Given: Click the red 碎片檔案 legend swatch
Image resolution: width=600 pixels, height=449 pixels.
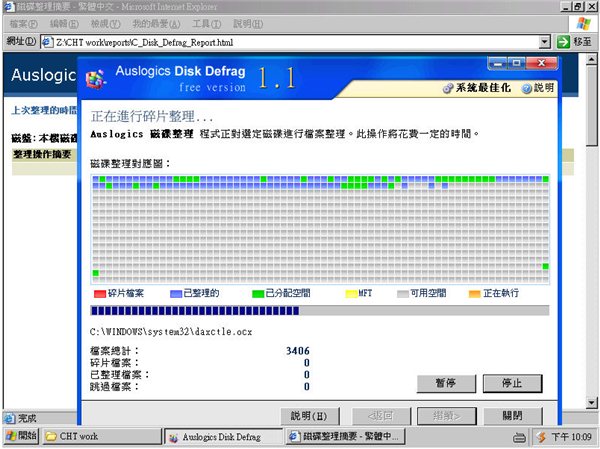Looking at the screenshot, I should pyautogui.click(x=99, y=294).
